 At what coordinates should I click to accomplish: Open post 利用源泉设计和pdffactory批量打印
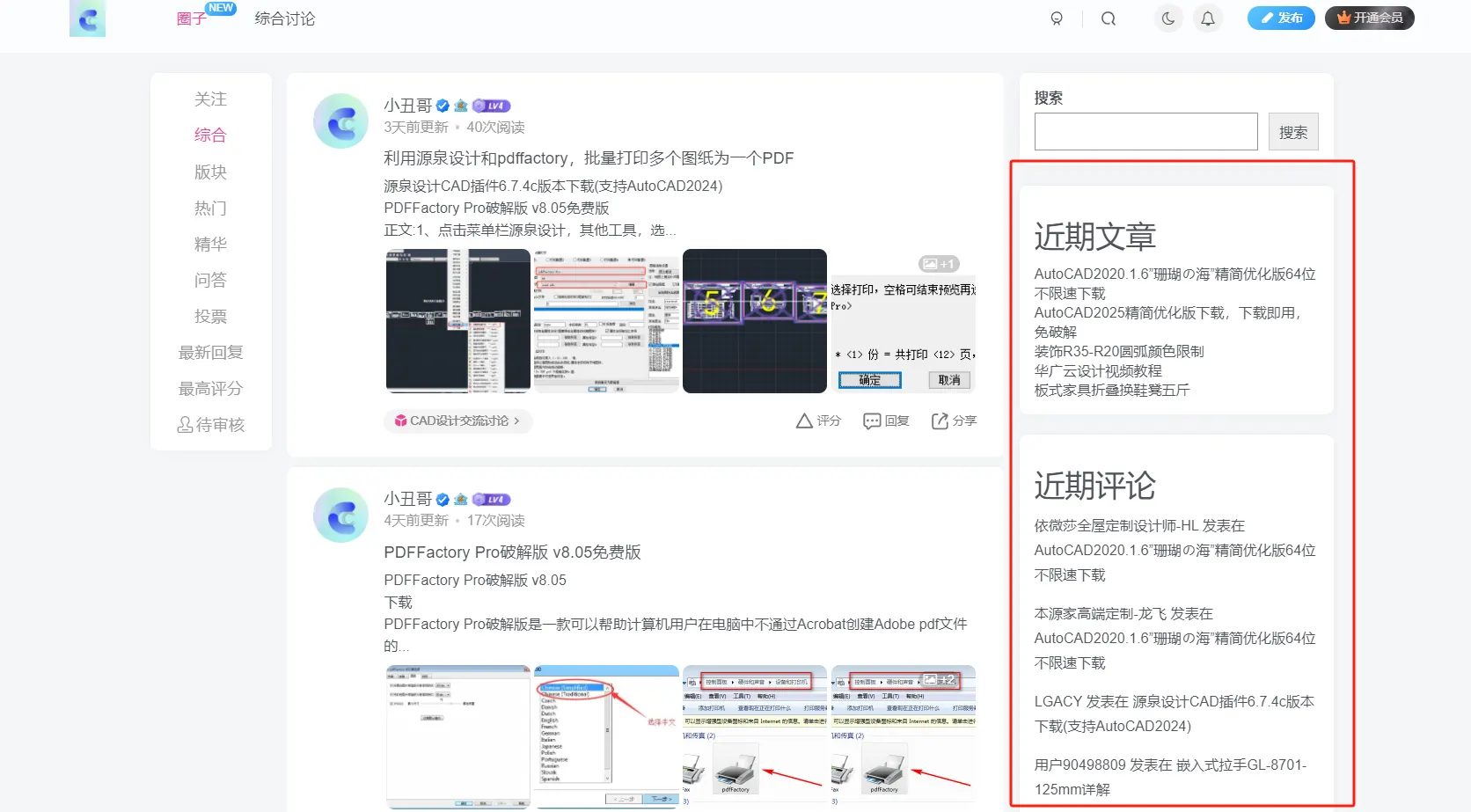click(x=589, y=158)
